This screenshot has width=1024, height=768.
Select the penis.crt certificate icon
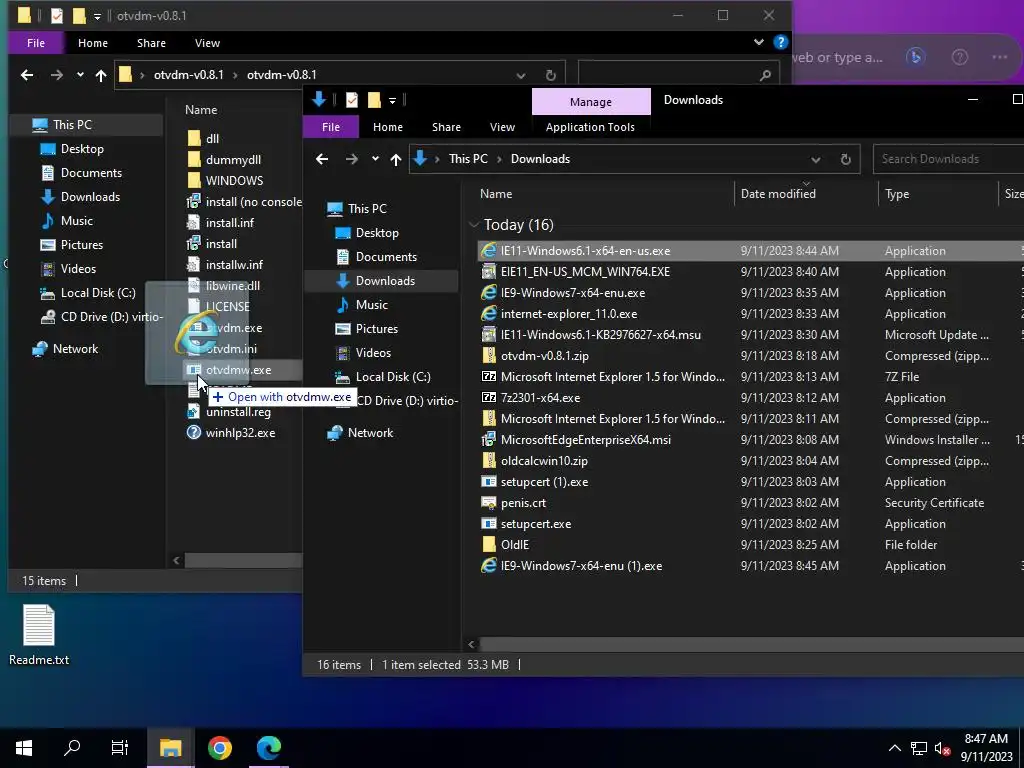[x=488, y=502]
